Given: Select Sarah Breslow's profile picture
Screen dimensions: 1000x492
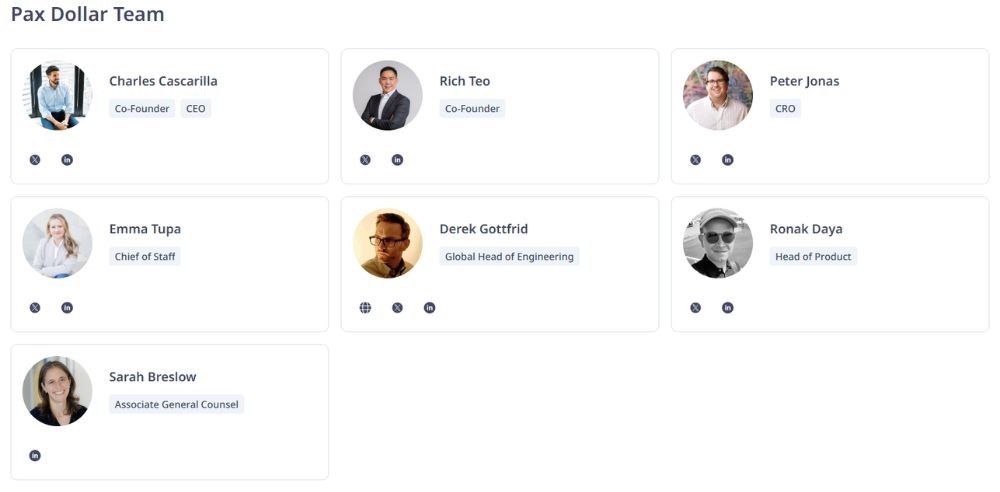Looking at the screenshot, I should click(x=57, y=391).
